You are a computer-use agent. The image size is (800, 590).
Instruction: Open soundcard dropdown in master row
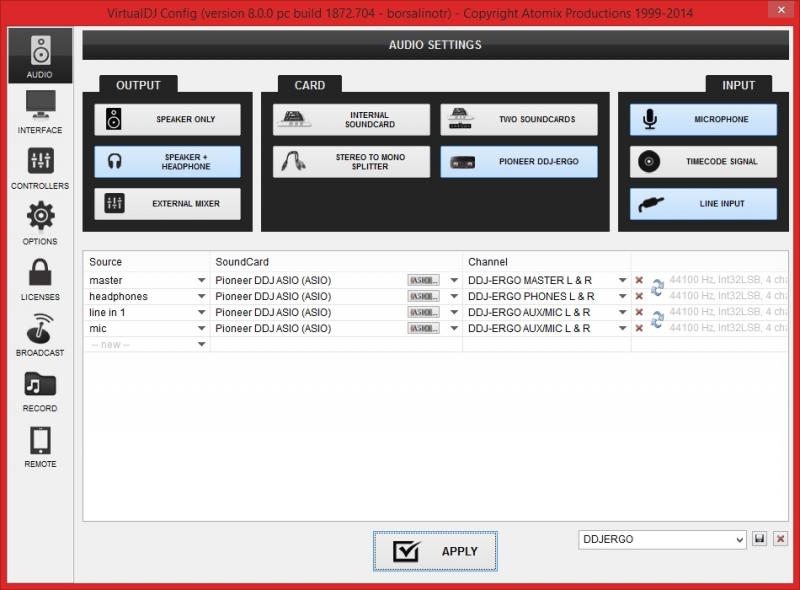click(454, 280)
